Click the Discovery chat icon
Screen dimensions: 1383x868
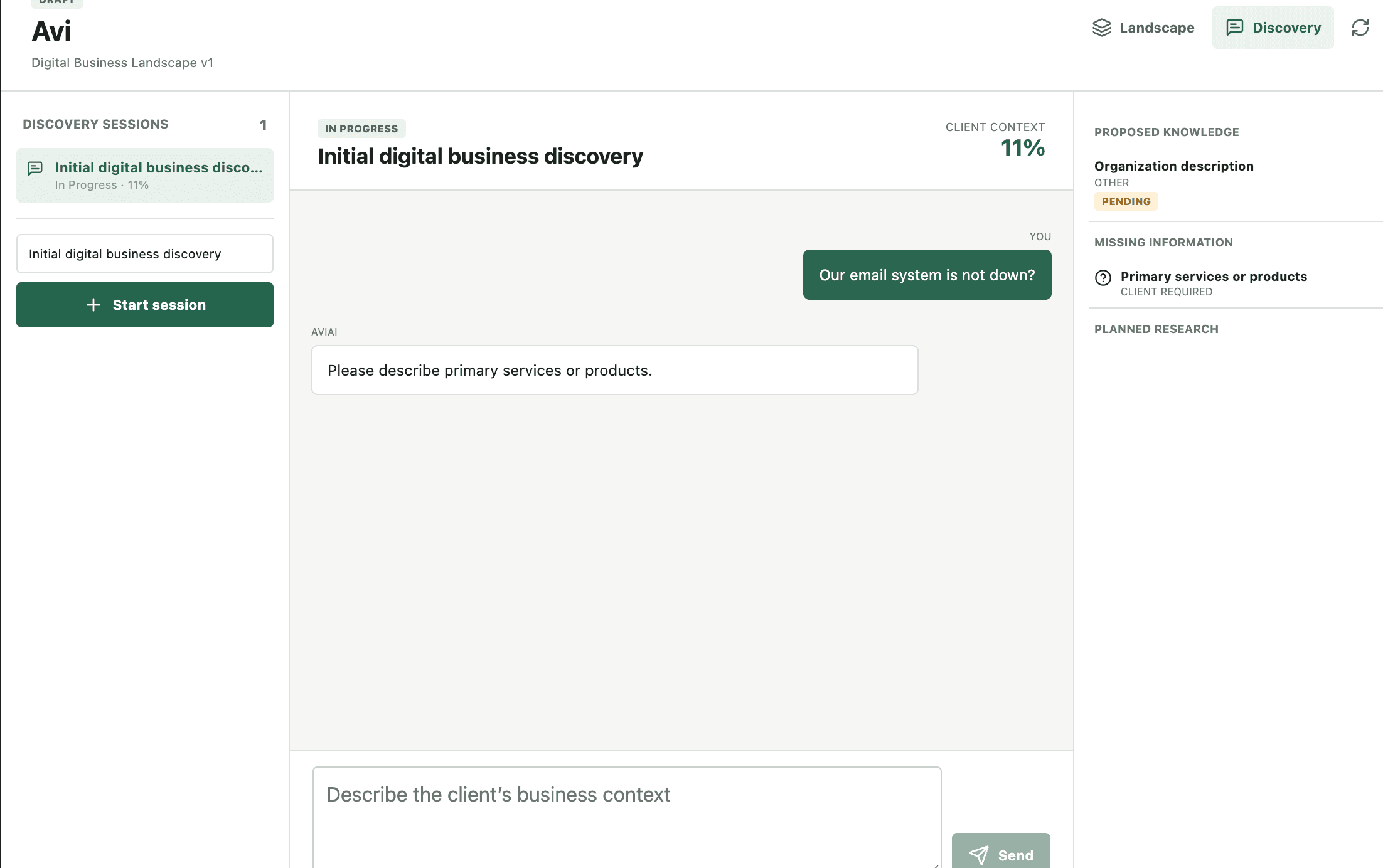click(x=1234, y=28)
